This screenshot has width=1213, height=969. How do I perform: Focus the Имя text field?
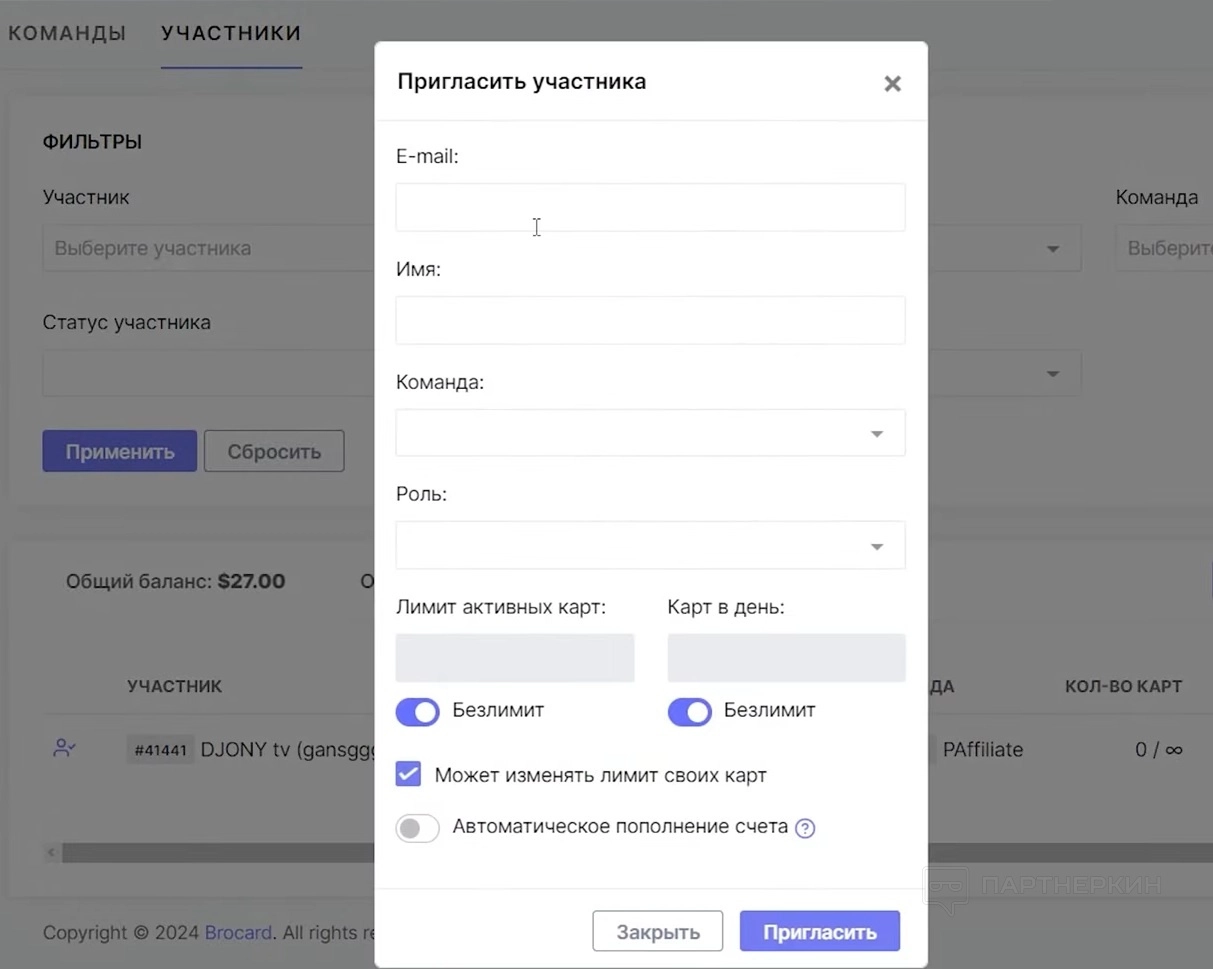(x=650, y=321)
